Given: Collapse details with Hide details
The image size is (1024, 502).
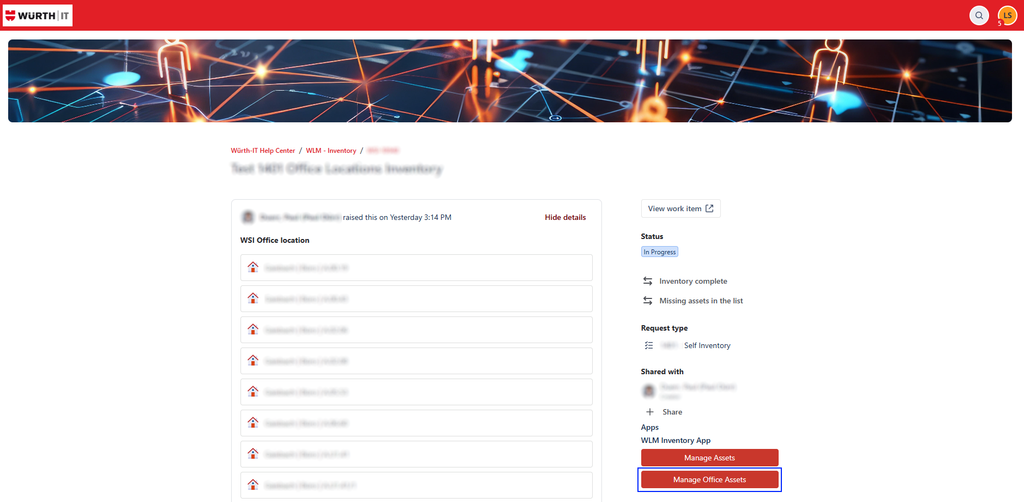Looking at the screenshot, I should pos(565,217).
